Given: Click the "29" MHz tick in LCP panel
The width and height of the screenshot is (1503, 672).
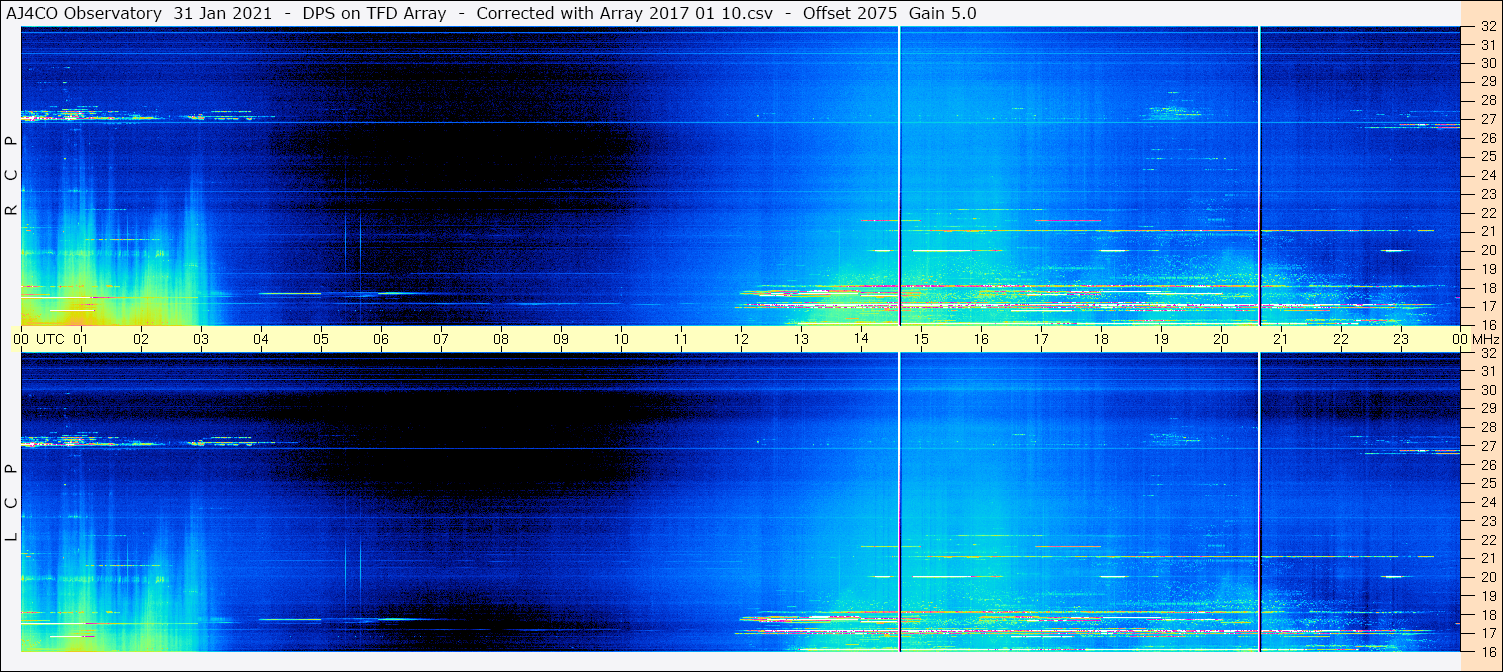Looking at the screenshot, I should [1487, 408].
